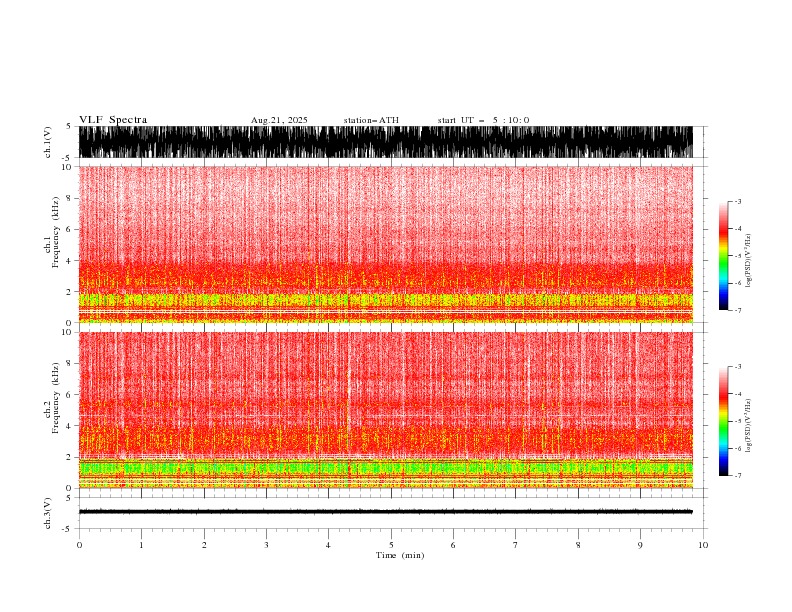
Task: Select the date label "Aug.21, 2025"
Action: (x=279, y=120)
